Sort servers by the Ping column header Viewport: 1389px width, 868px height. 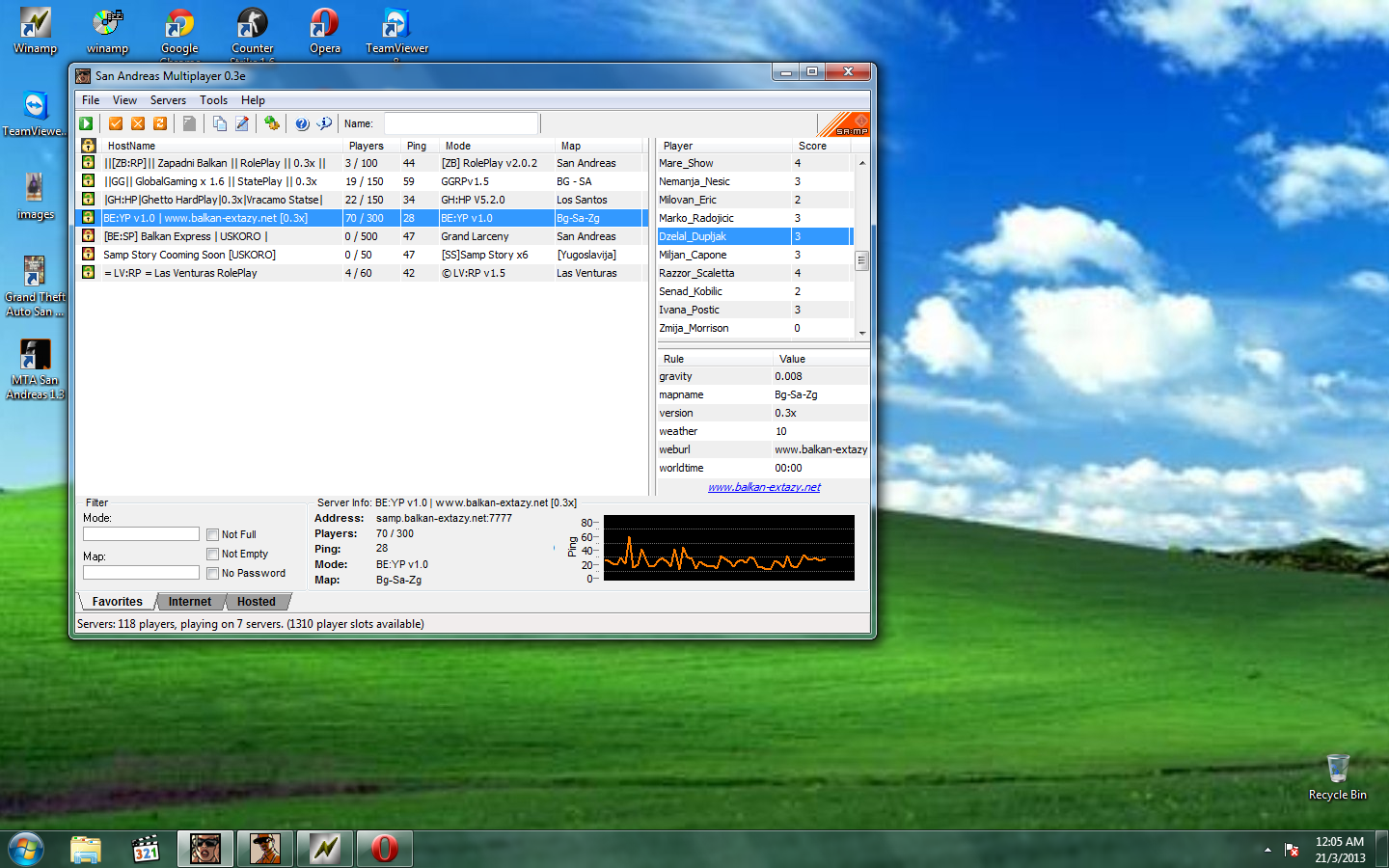[420, 146]
